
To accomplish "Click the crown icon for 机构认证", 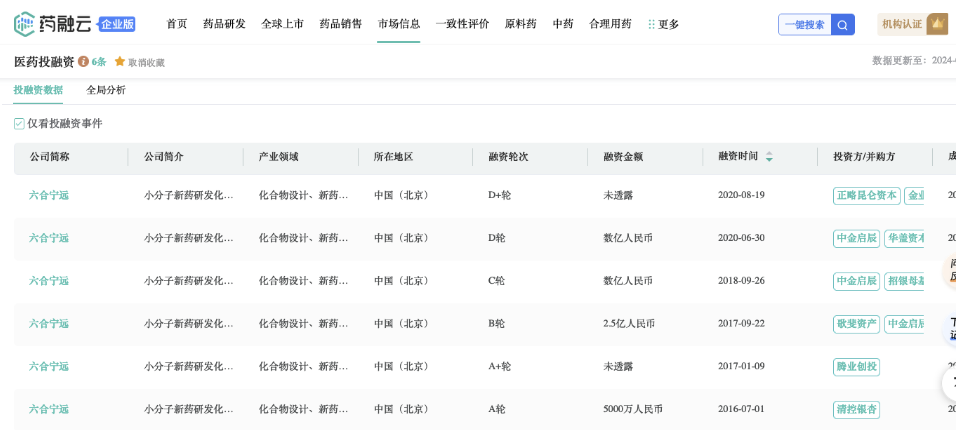I will [x=936, y=24].
